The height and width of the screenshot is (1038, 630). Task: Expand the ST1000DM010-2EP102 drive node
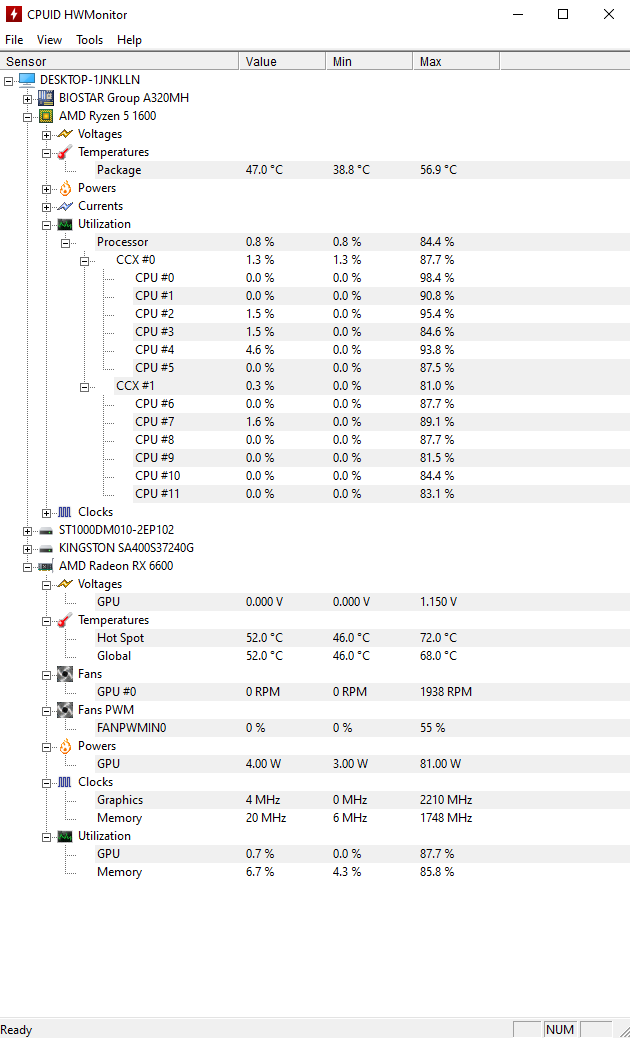click(27, 531)
